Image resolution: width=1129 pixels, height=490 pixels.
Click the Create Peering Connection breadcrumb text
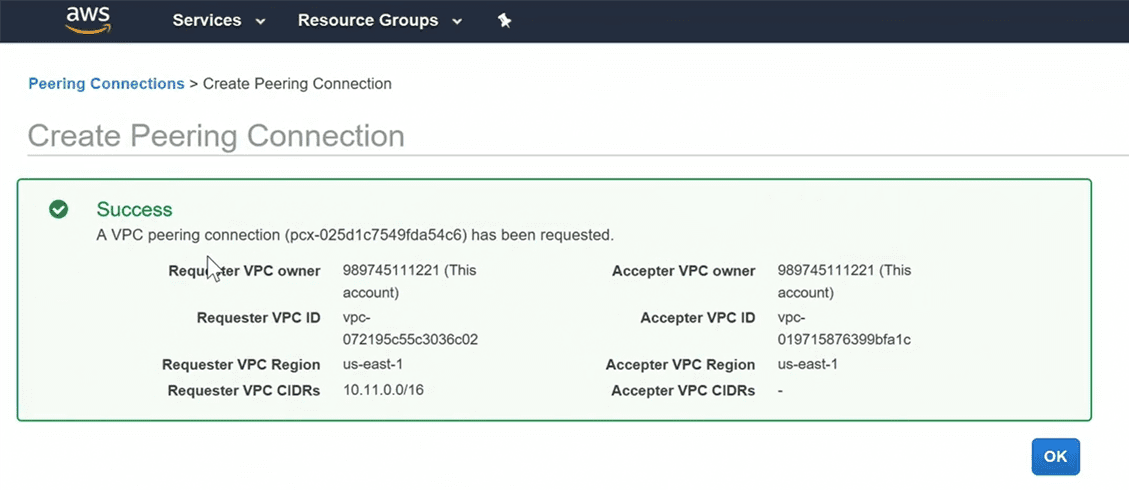click(297, 84)
